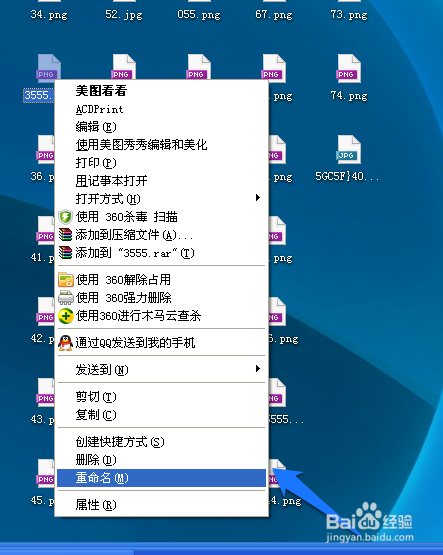Choose 使用 360杀毒 扫描
The width and height of the screenshot is (443, 555).
pos(126,217)
